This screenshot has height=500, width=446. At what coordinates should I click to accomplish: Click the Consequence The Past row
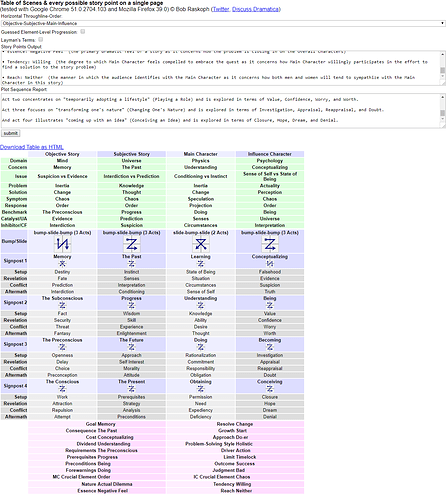[x=97, y=431]
